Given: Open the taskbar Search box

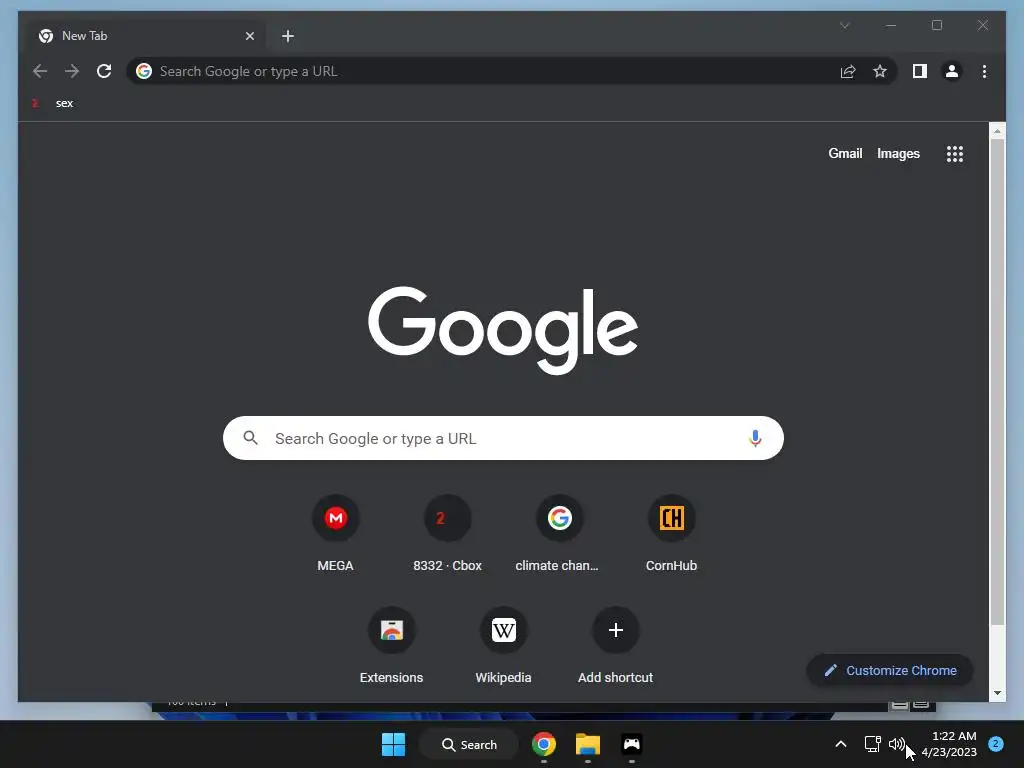Looking at the screenshot, I should click(469, 744).
